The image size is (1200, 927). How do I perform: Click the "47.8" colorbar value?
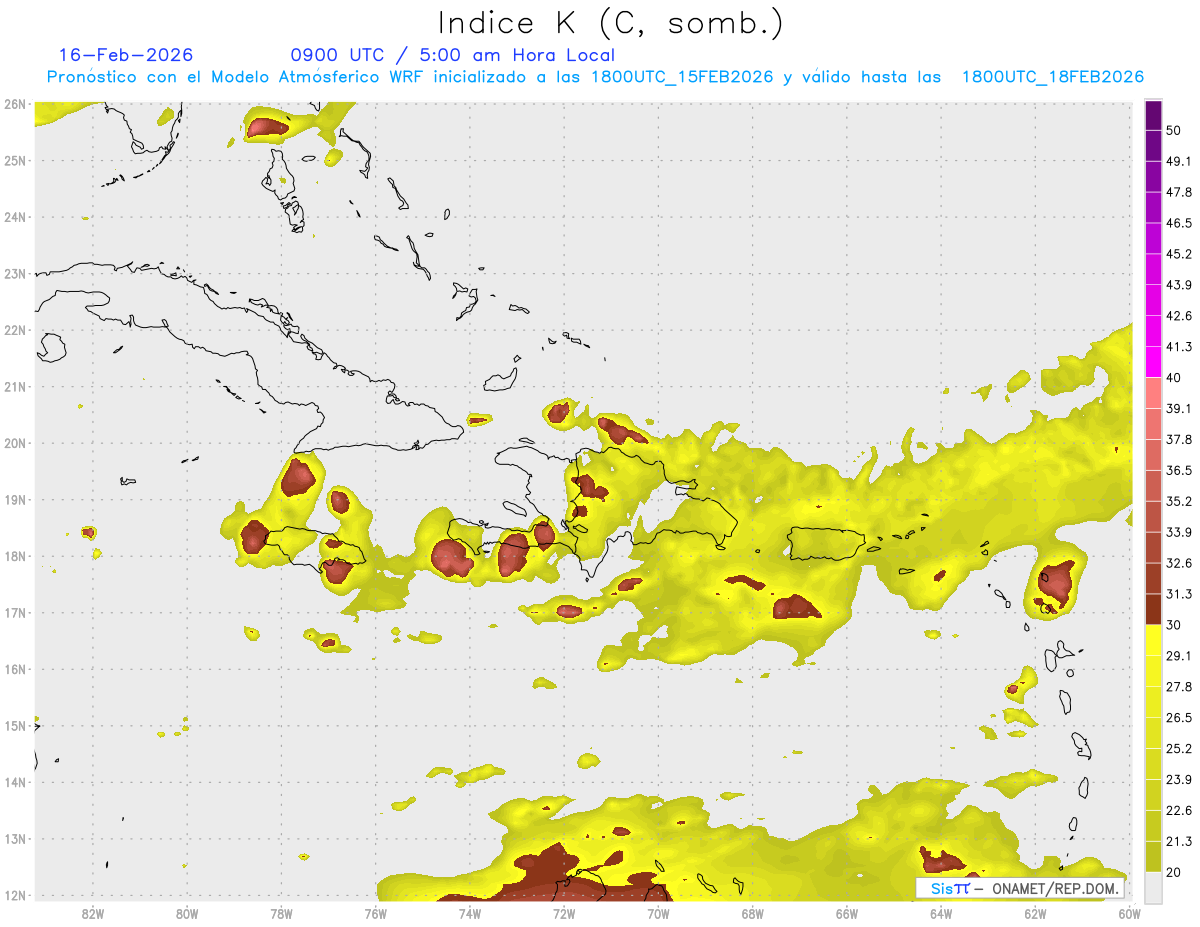point(1179,192)
